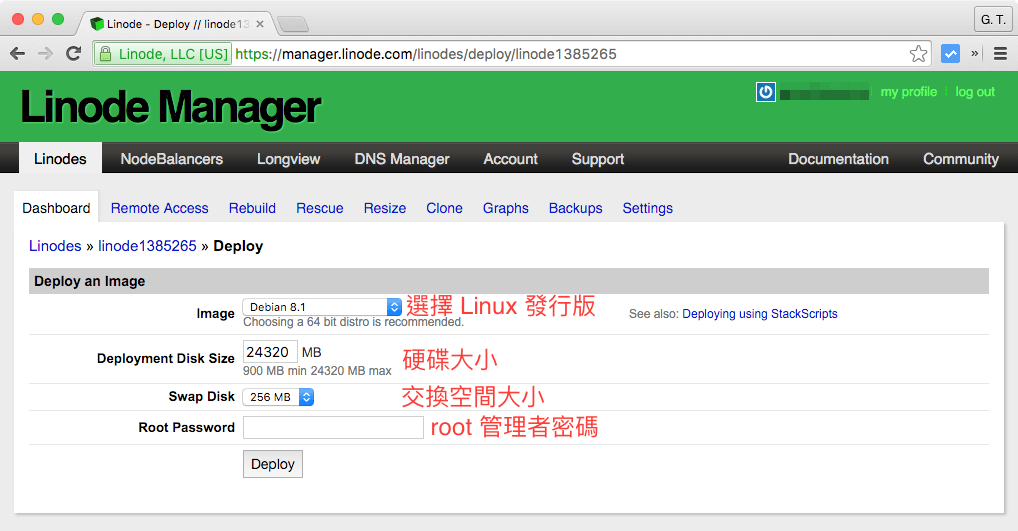Click the Root Password input field
The image size is (1018, 531).
333,427
